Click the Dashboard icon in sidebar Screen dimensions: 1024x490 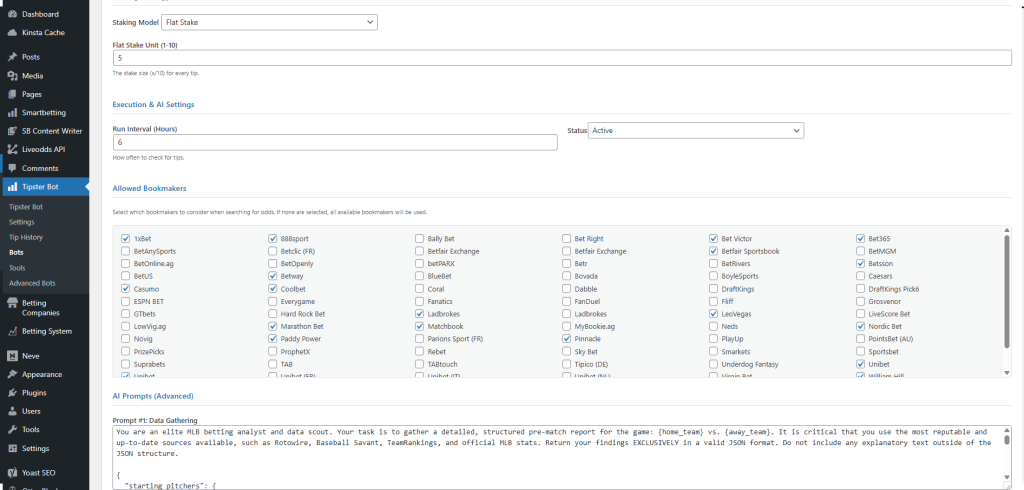(11, 14)
